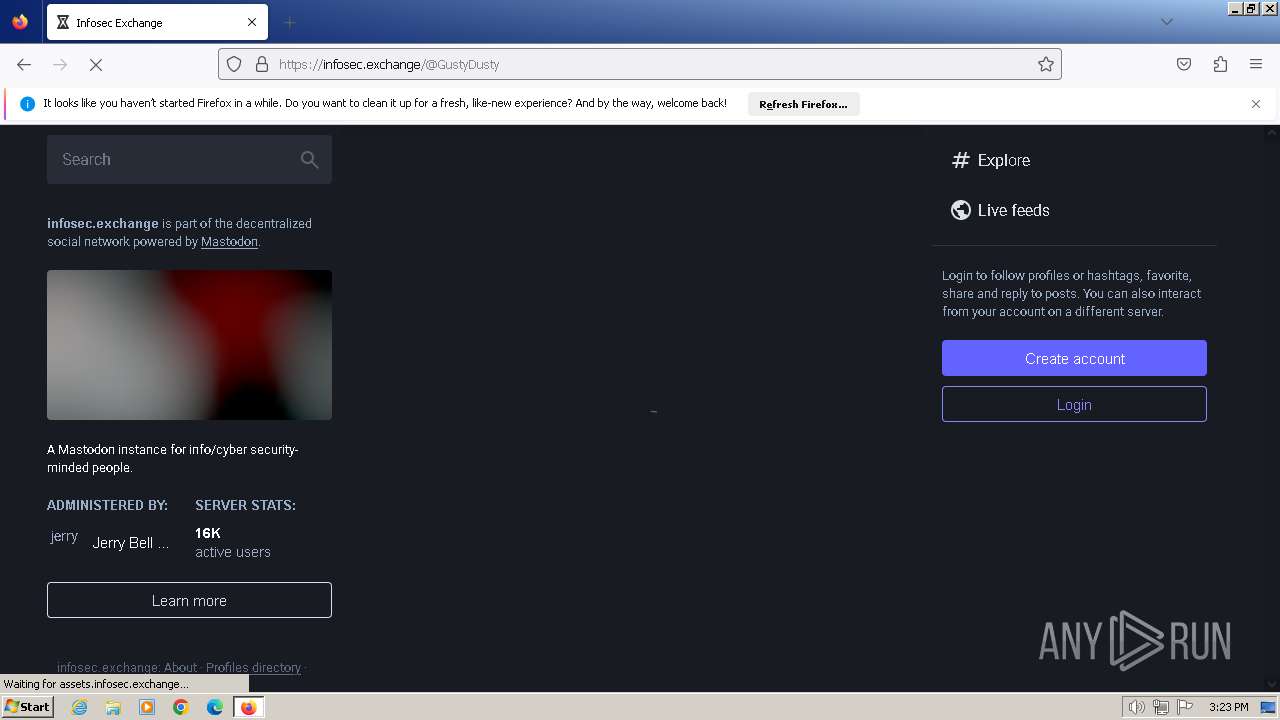The image size is (1280, 720).
Task: Open the Explore menu item
Action: tap(990, 160)
